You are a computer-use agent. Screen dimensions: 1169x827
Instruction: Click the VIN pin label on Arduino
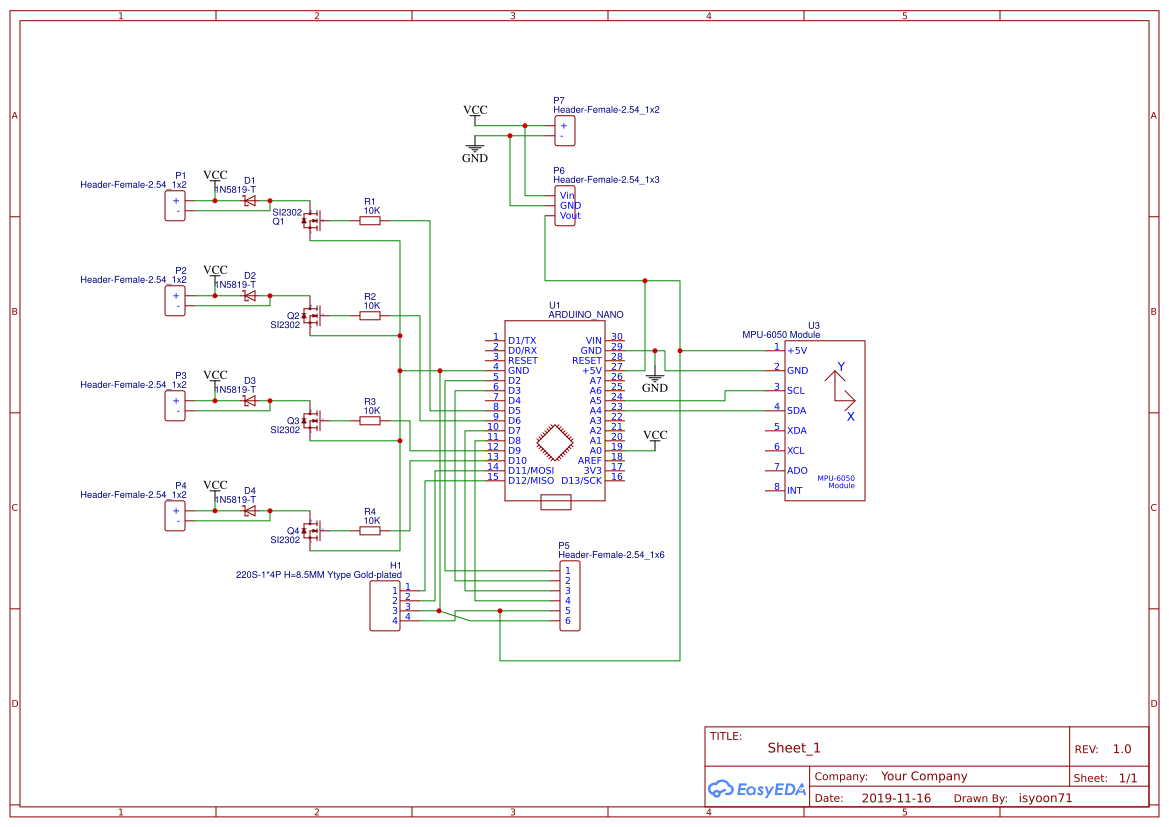[593, 341]
